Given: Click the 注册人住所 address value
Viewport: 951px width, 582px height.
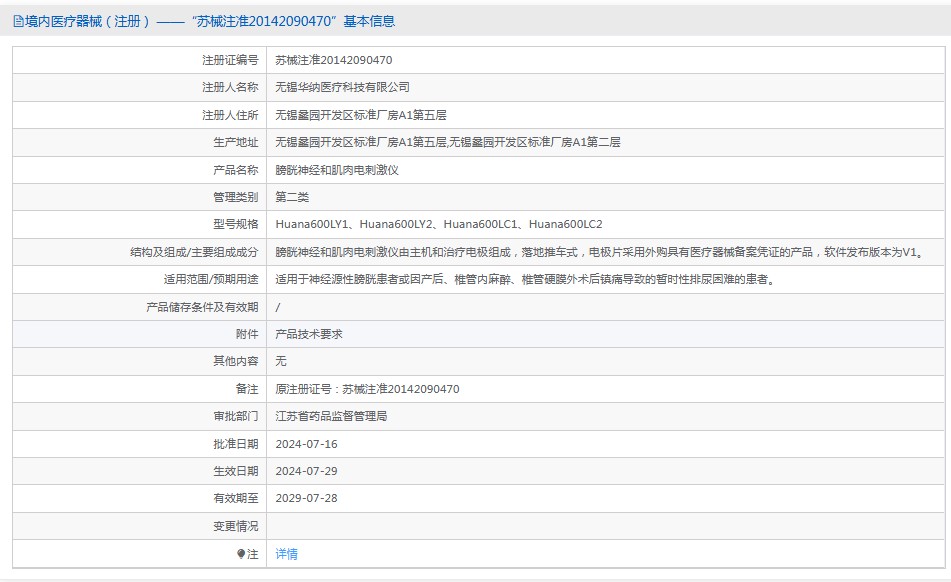Looking at the screenshot, I should tap(361, 115).
